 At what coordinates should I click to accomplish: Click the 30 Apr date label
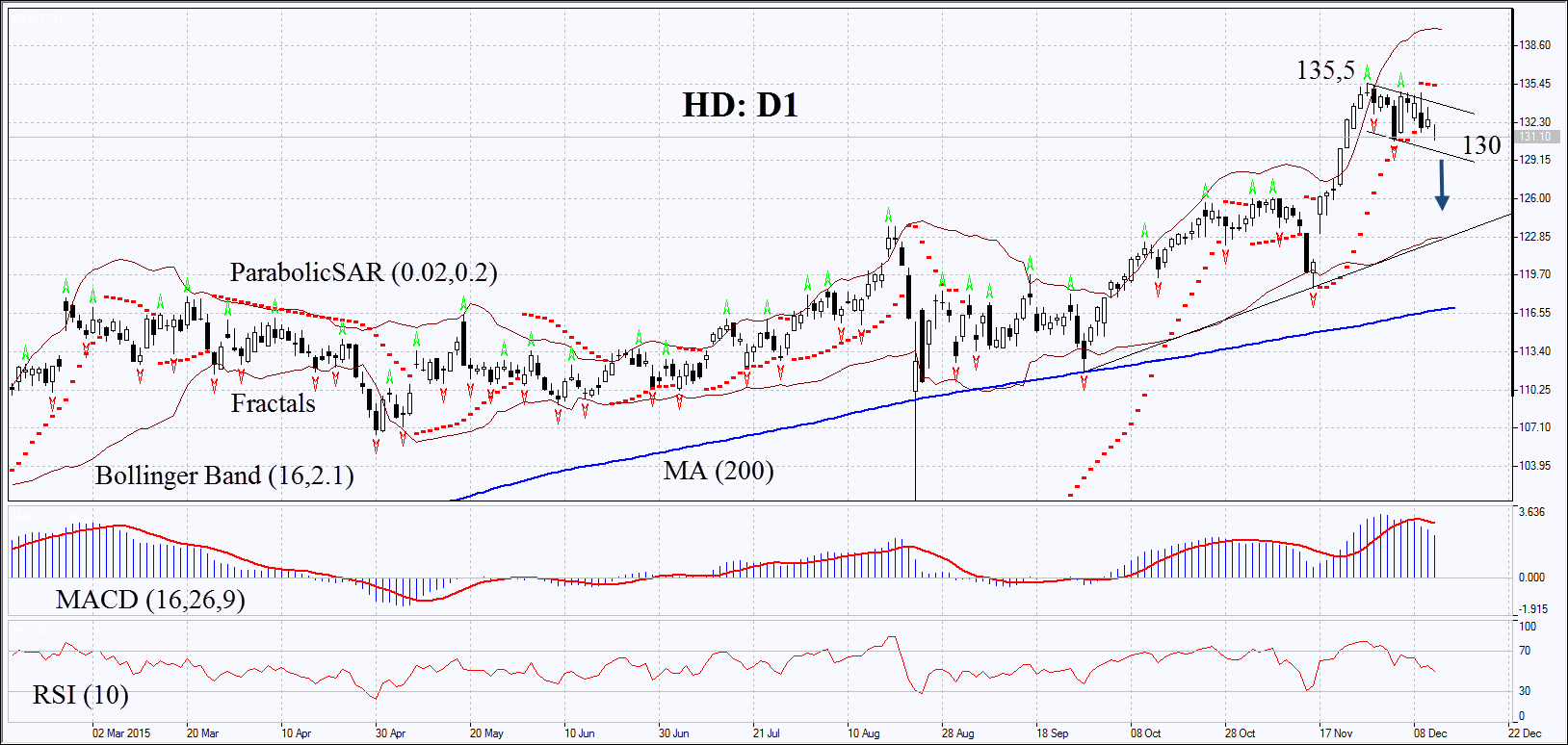(x=390, y=733)
